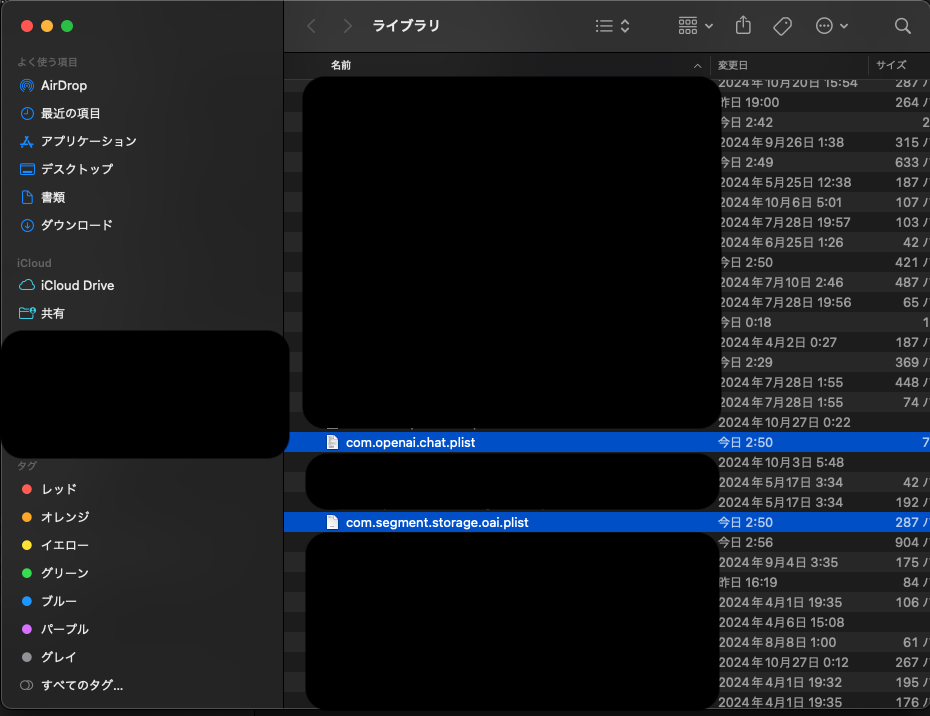The image size is (930, 716).
Task: Click 今日 2:56 date cell
Action: tap(746, 543)
